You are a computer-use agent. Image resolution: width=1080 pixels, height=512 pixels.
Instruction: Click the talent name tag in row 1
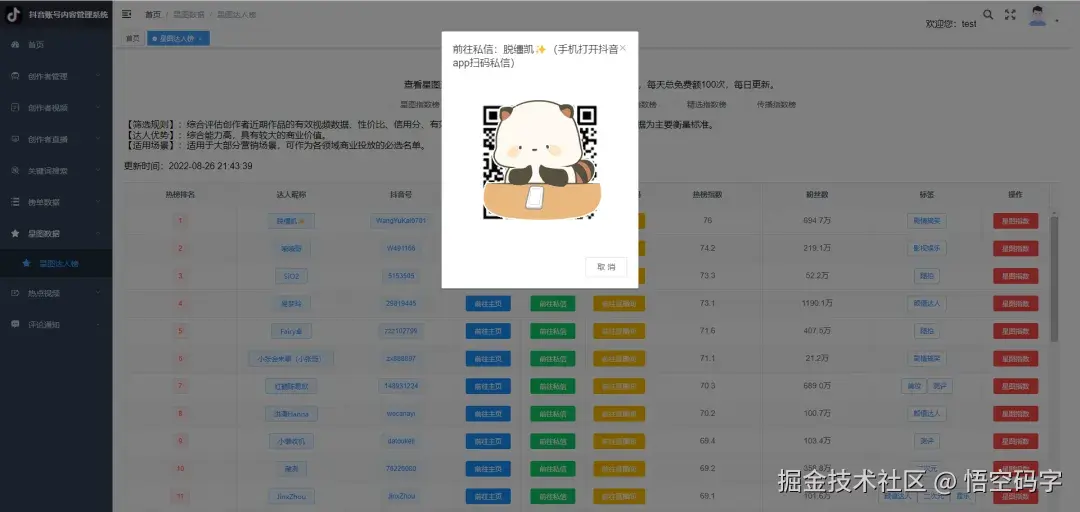[291, 221]
